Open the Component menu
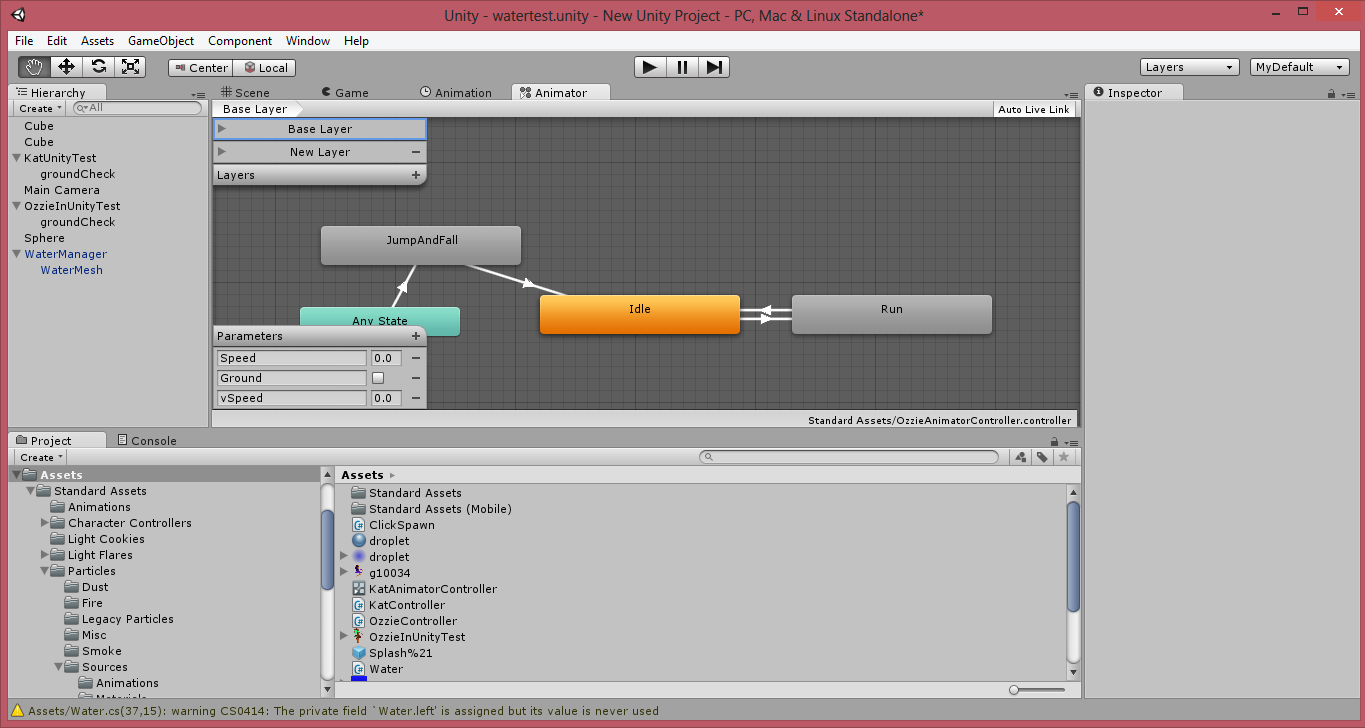This screenshot has width=1365, height=728. (240, 41)
